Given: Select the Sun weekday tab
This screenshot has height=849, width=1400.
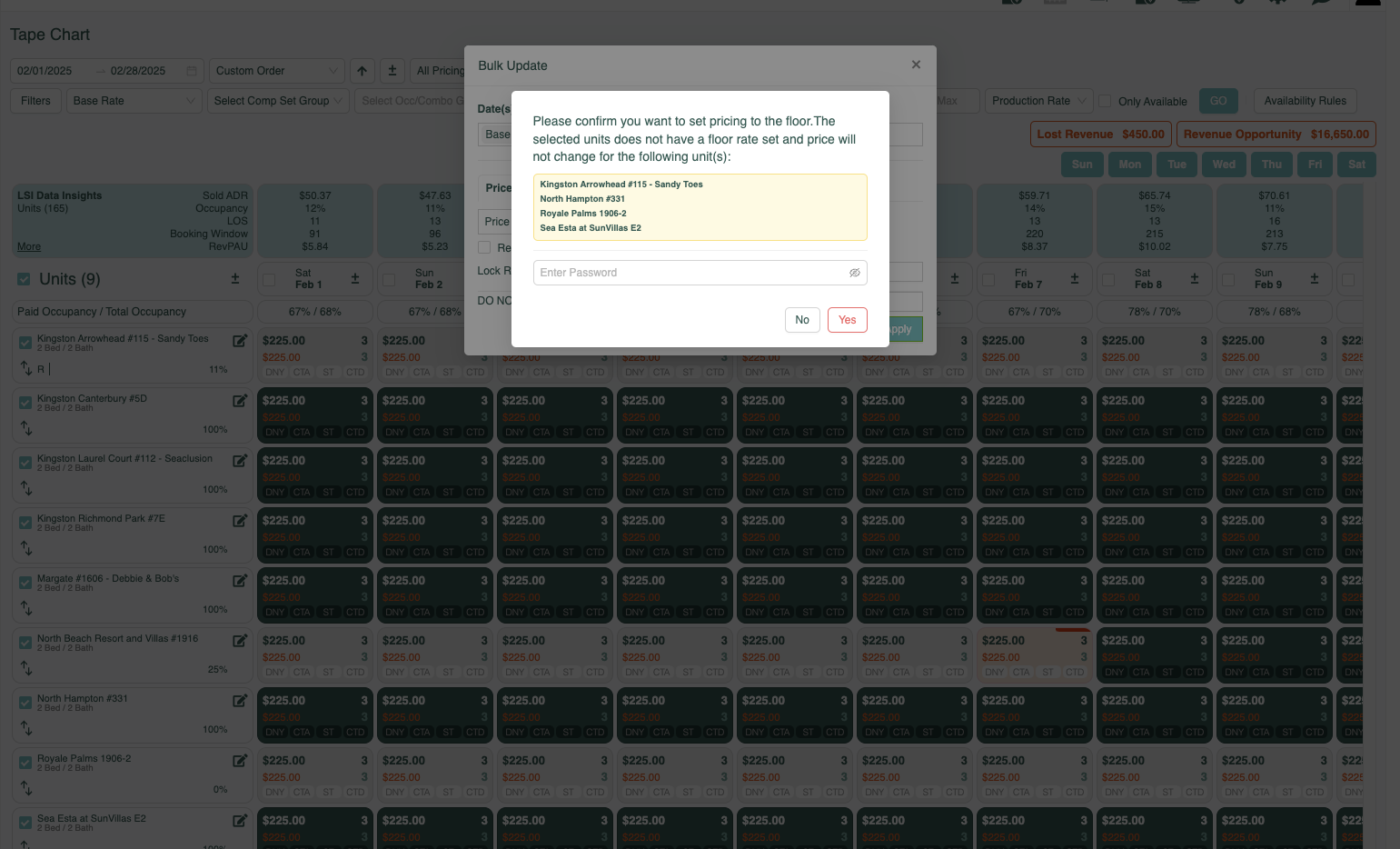Looking at the screenshot, I should [x=1082, y=165].
